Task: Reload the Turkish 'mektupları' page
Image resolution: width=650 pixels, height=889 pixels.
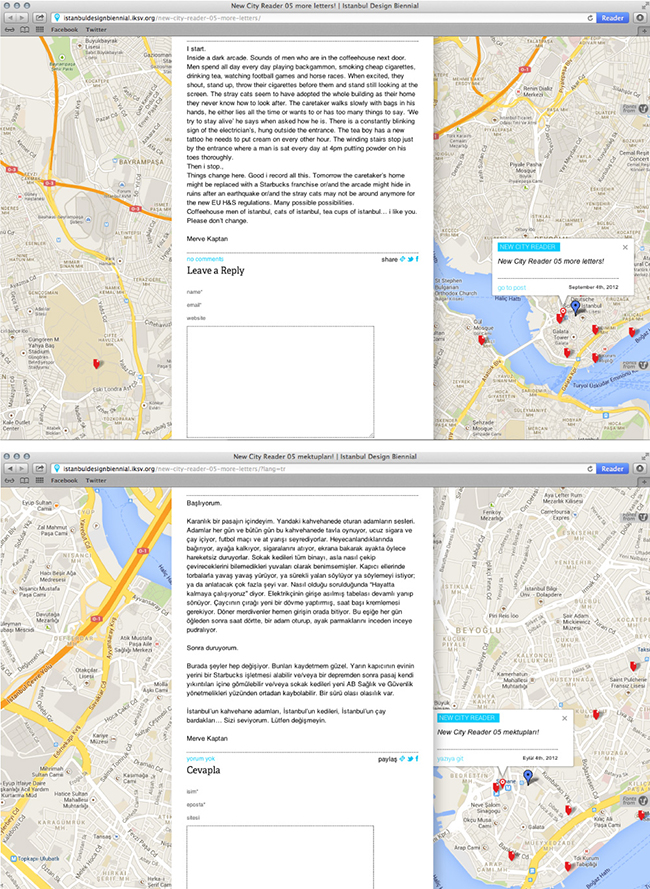Action: [x=590, y=468]
